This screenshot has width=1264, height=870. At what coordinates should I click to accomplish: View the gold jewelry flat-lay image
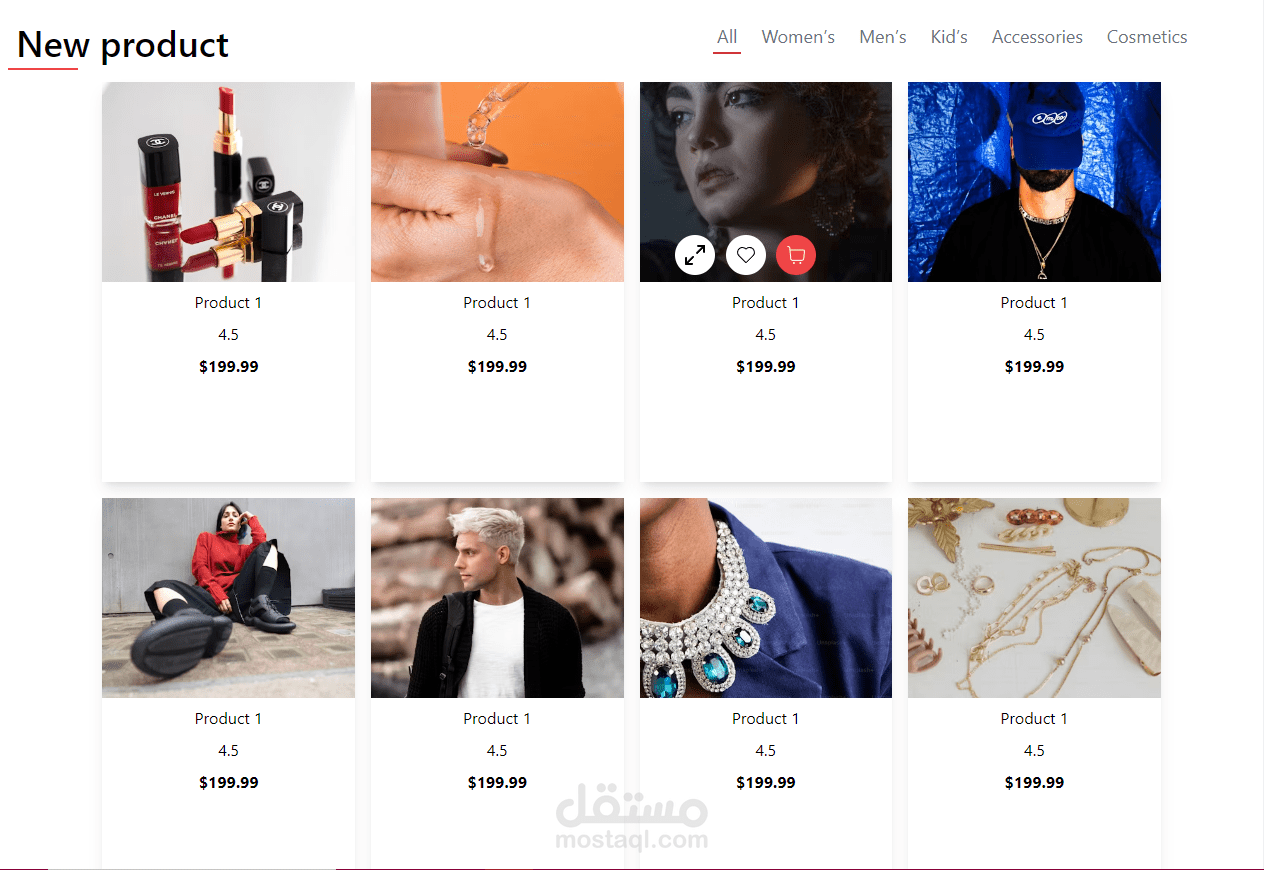pyautogui.click(x=1034, y=598)
